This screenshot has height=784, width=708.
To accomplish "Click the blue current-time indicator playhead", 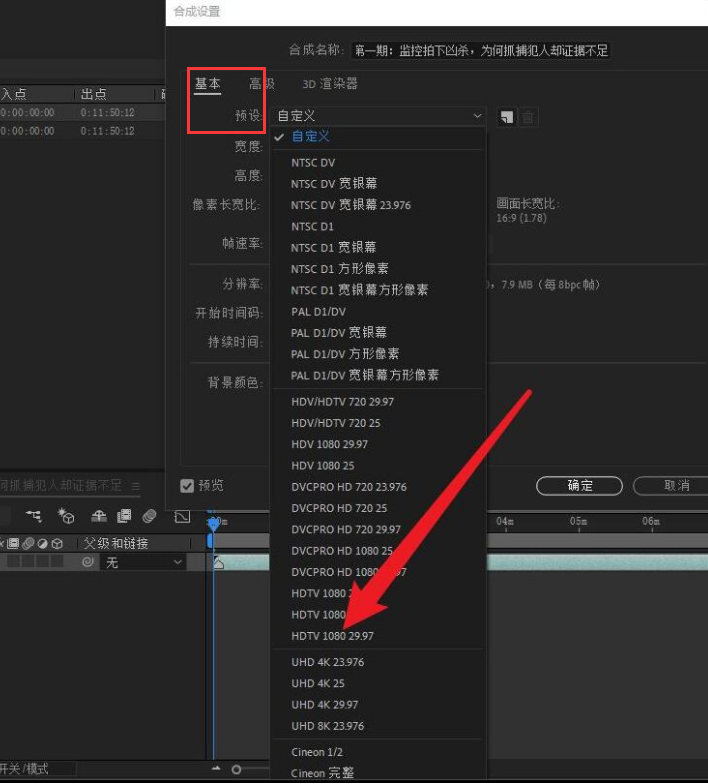I will [214, 524].
